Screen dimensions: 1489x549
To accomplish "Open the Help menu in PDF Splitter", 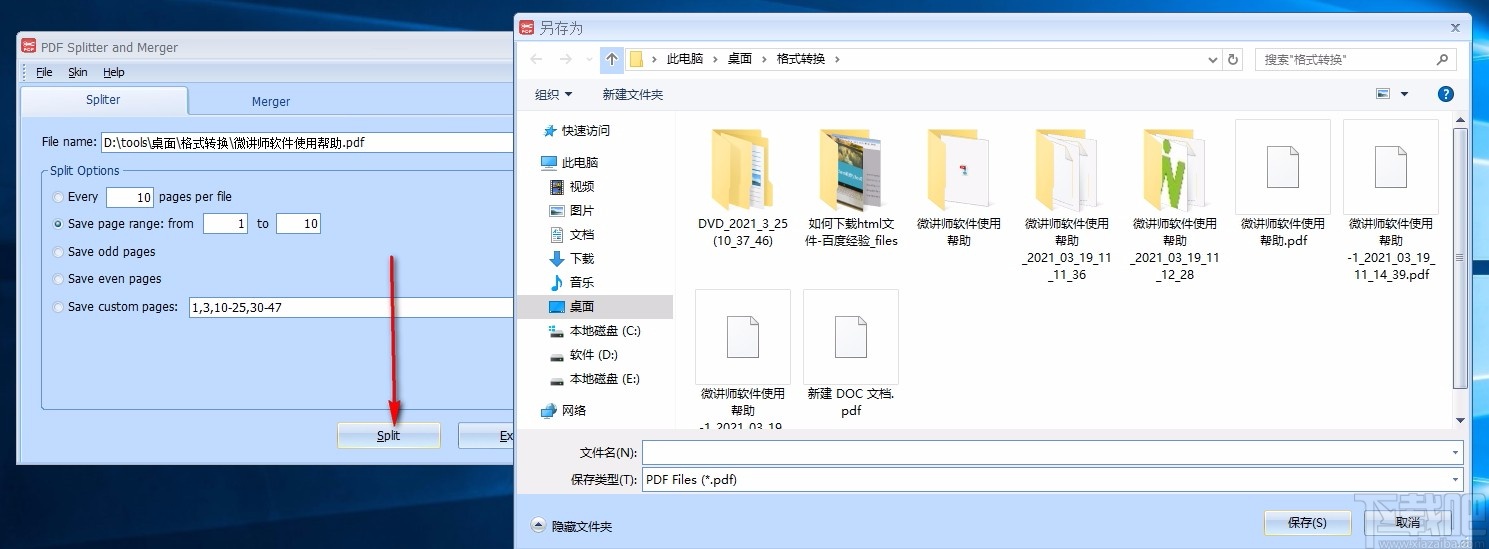I will (114, 72).
